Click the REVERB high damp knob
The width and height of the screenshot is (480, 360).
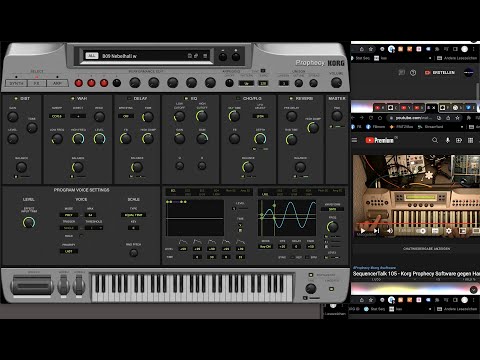tap(313, 127)
